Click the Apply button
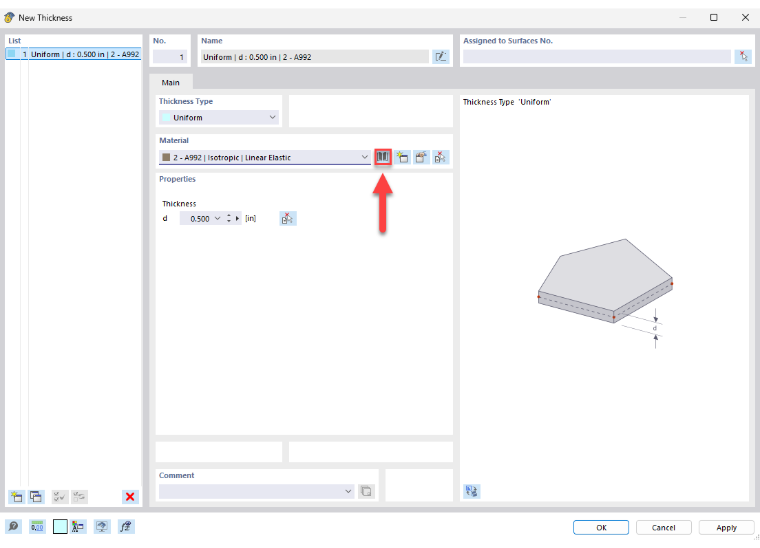Image resolution: width=760 pixels, height=548 pixels. click(727, 527)
